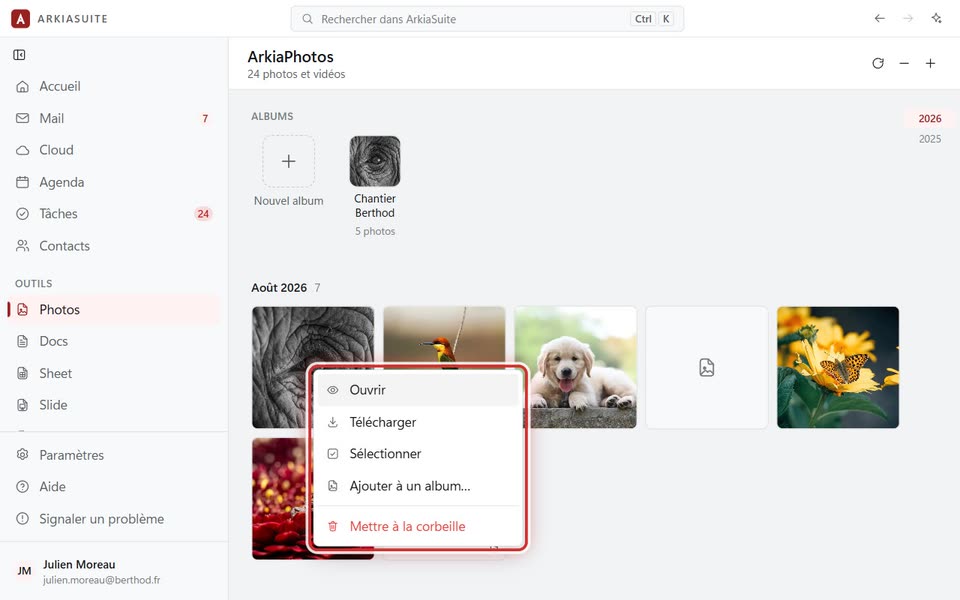The width and height of the screenshot is (960, 600).
Task: Choose Télécharger in the context menu
Action: click(418, 422)
